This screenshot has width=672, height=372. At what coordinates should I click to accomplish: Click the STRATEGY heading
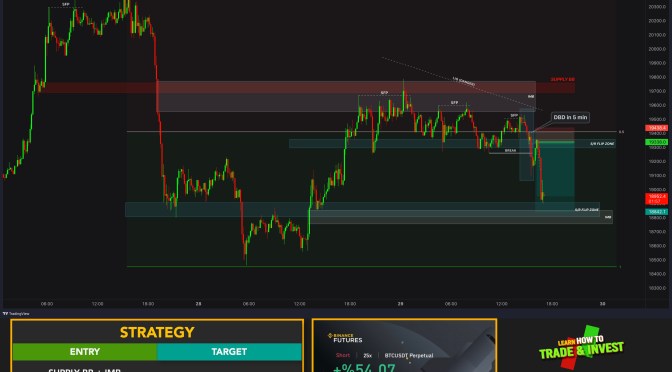click(x=157, y=333)
